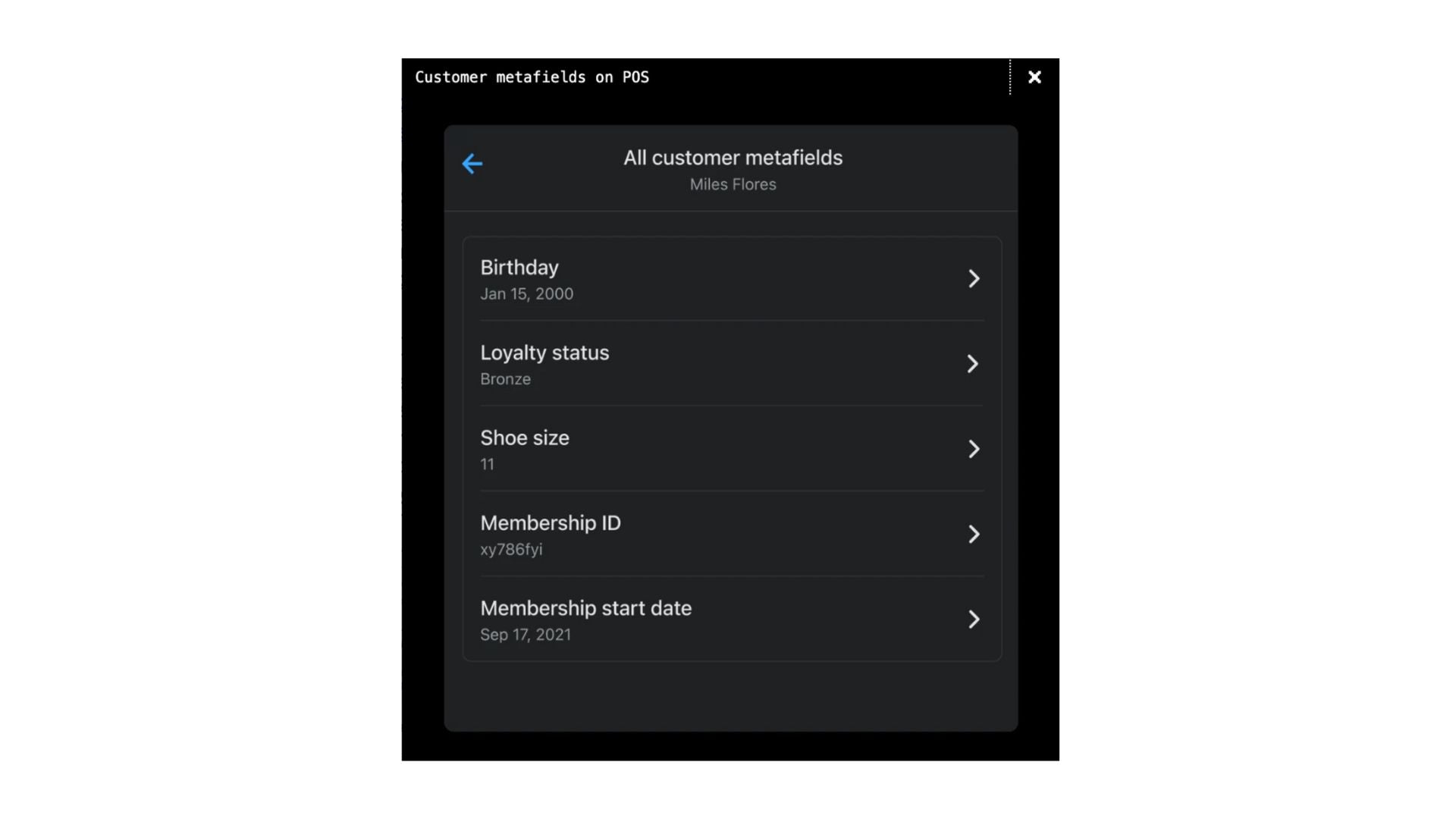Screen dimensions: 1456x819
Task: Click the Membership start date chevron
Action: [974, 620]
